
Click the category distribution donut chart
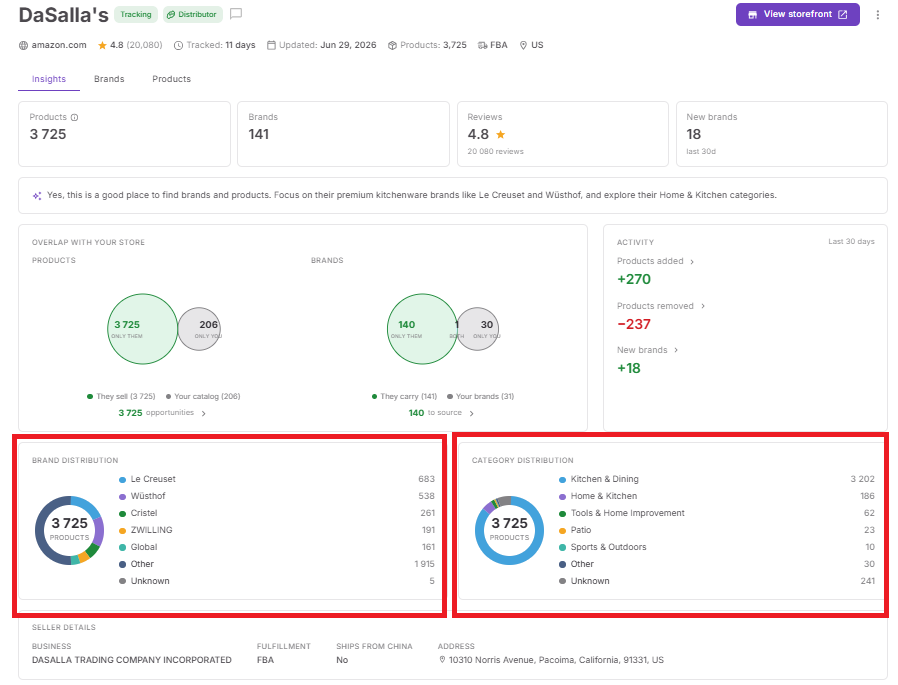(510, 530)
